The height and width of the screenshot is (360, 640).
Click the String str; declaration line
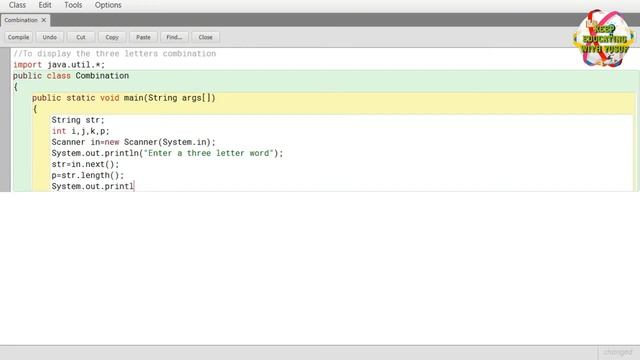[x=78, y=120]
